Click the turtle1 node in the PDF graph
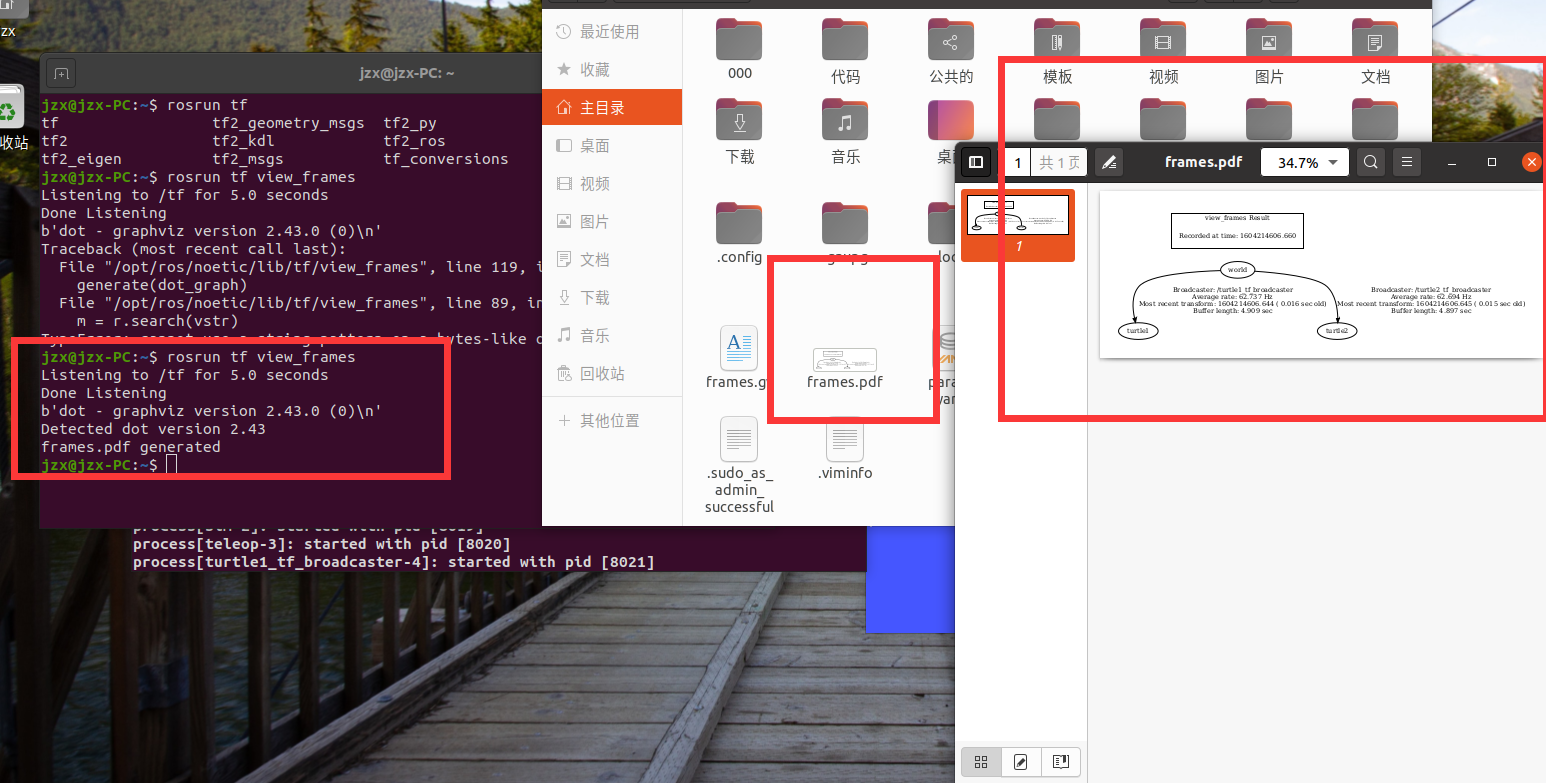The height and width of the screenshot is (783, 1546). [x=1138, y=330]
